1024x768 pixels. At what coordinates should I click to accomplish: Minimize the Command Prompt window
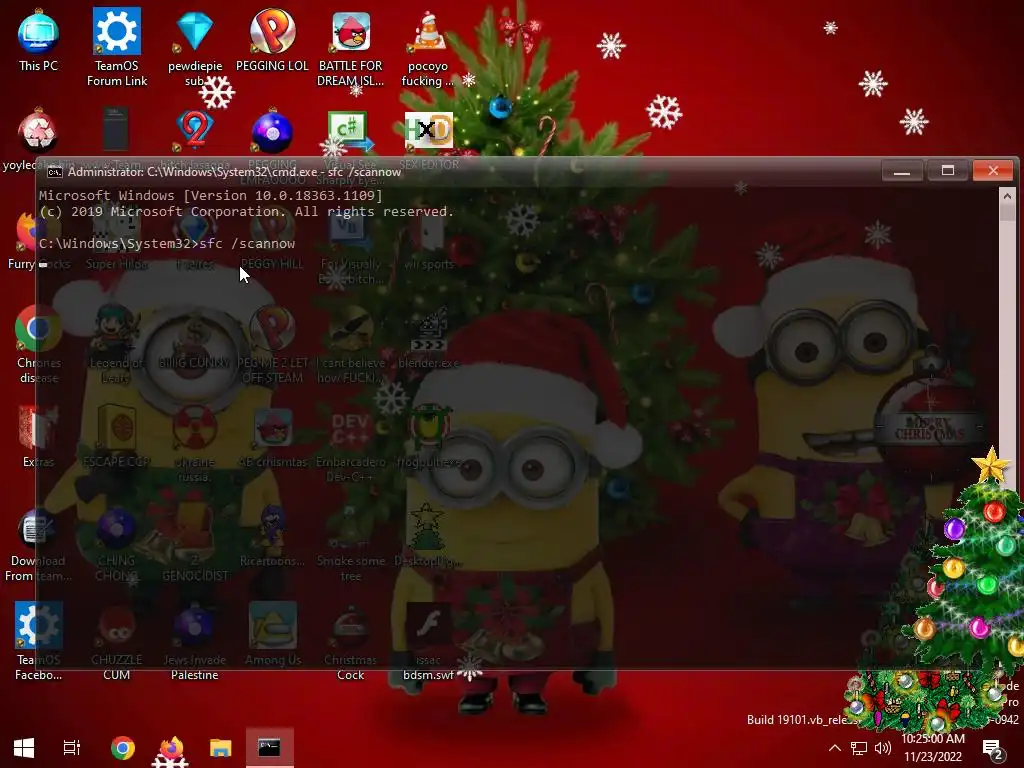(x=902, y=171)
